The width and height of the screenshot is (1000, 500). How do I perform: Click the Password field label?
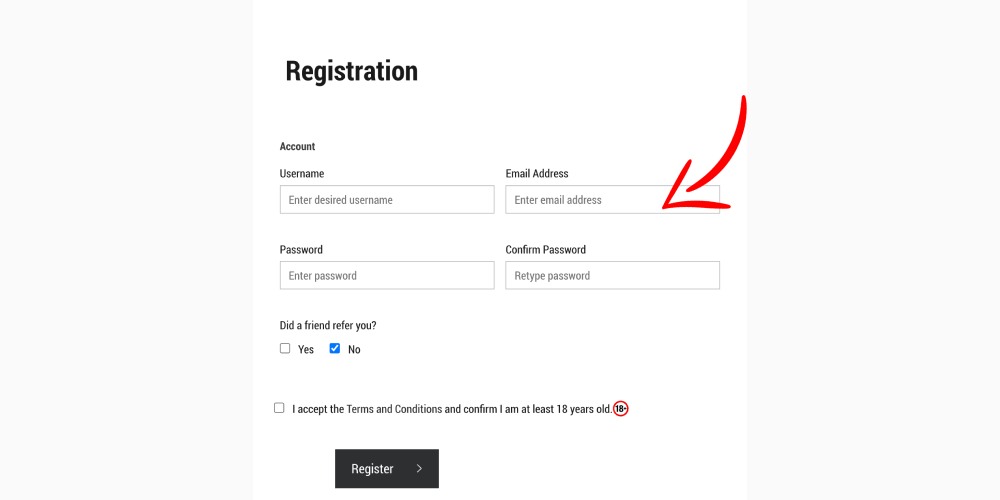coord(301,249)
